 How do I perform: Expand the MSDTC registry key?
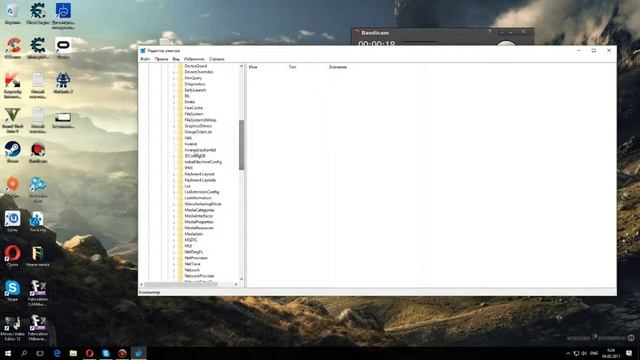174,240
